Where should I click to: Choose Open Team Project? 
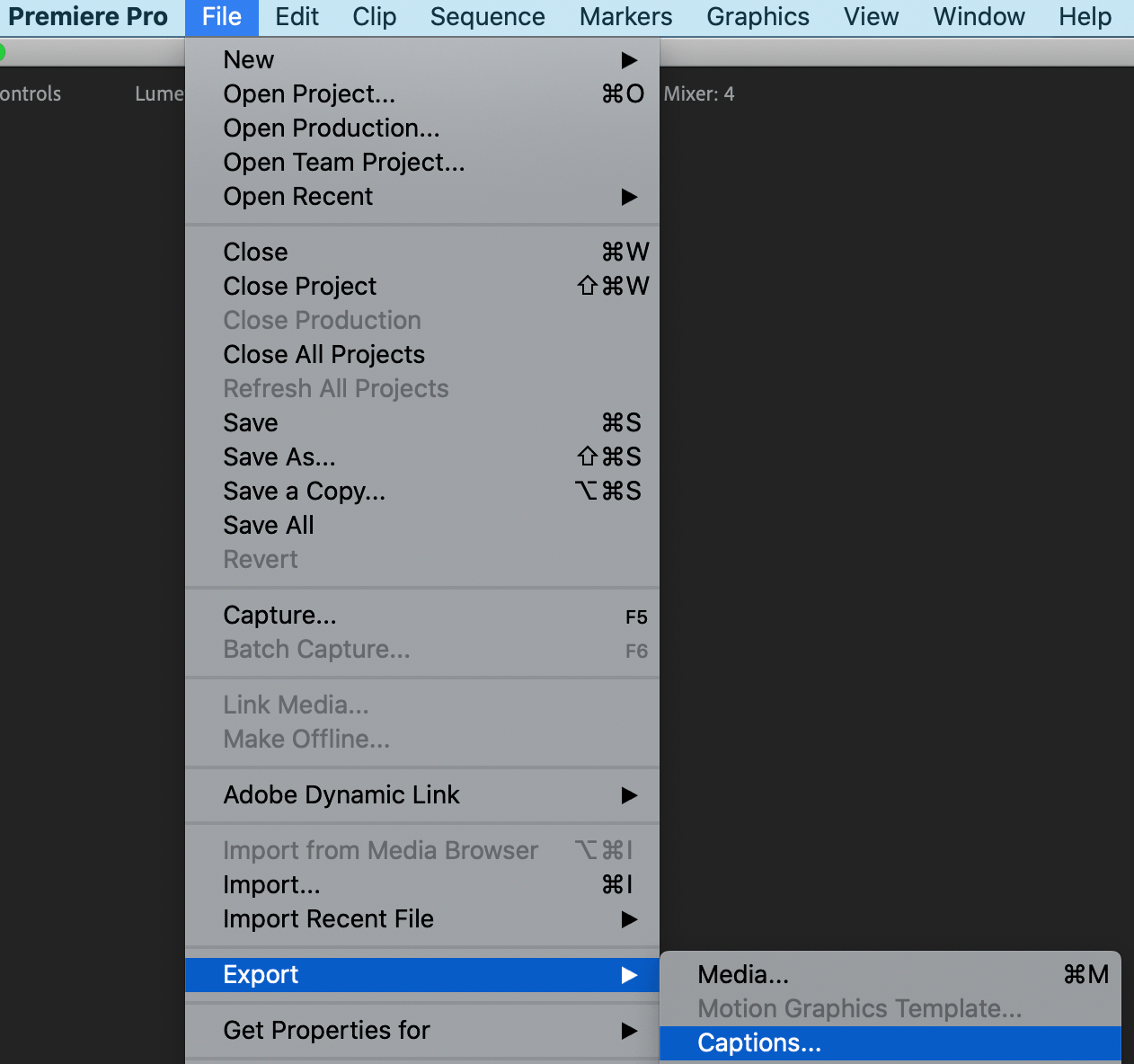[x=344, y=163]
